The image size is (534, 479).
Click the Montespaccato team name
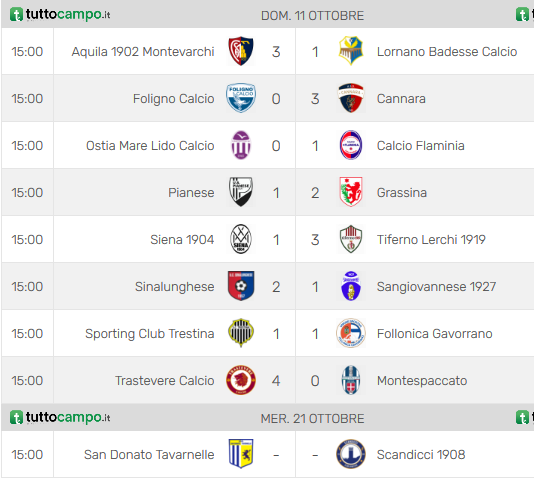tap(422, 381)
